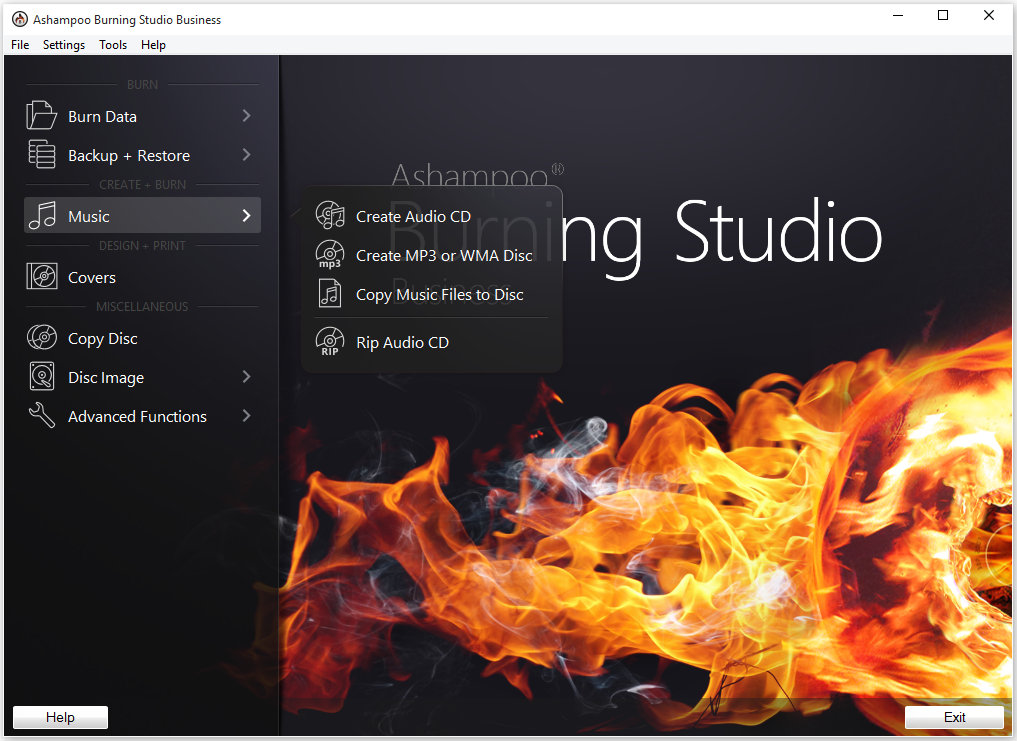Expand the Advanced Functions submenu arrow
The width and height of the screenshot is (1017, 741).
[246, 415]
